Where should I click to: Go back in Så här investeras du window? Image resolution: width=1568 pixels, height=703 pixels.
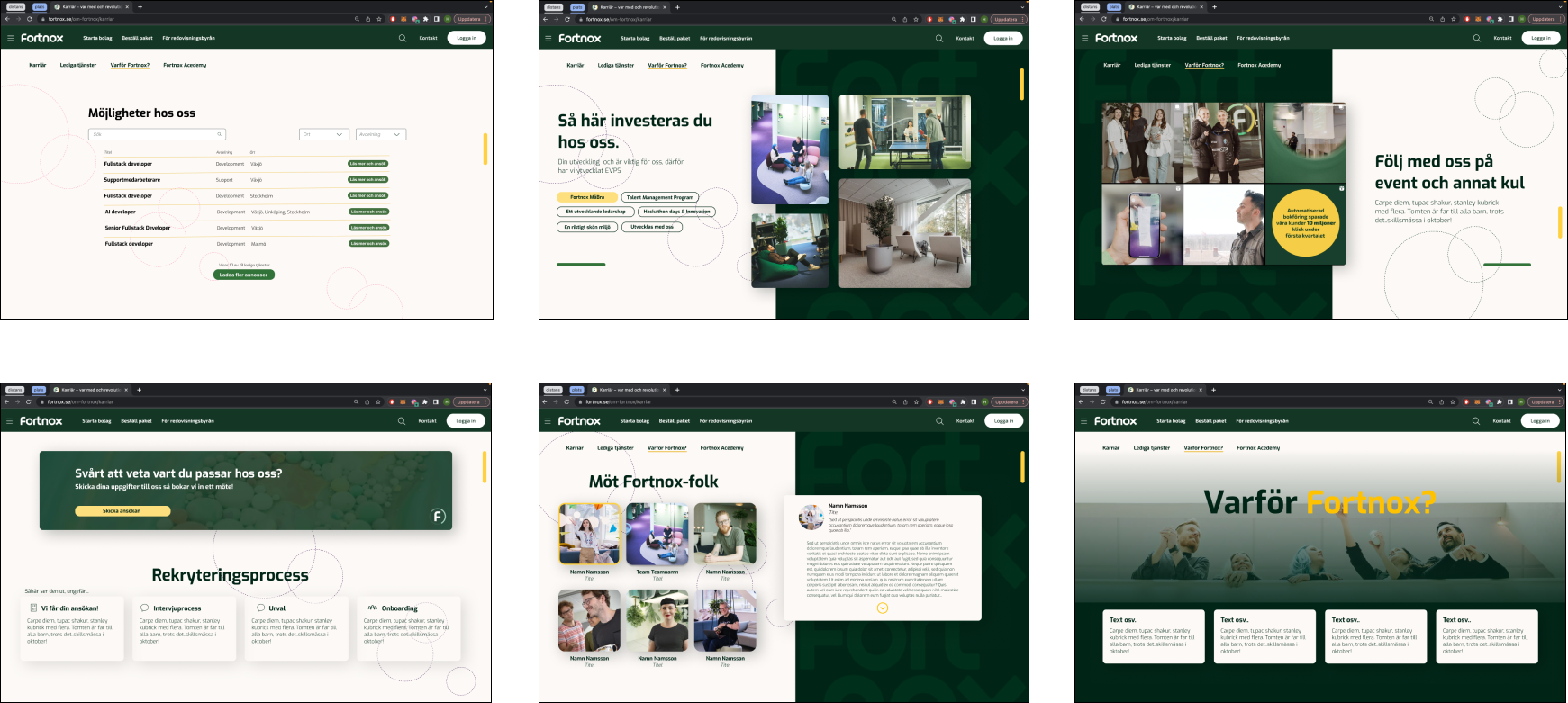pyautogui.click(x=545, y=19)
